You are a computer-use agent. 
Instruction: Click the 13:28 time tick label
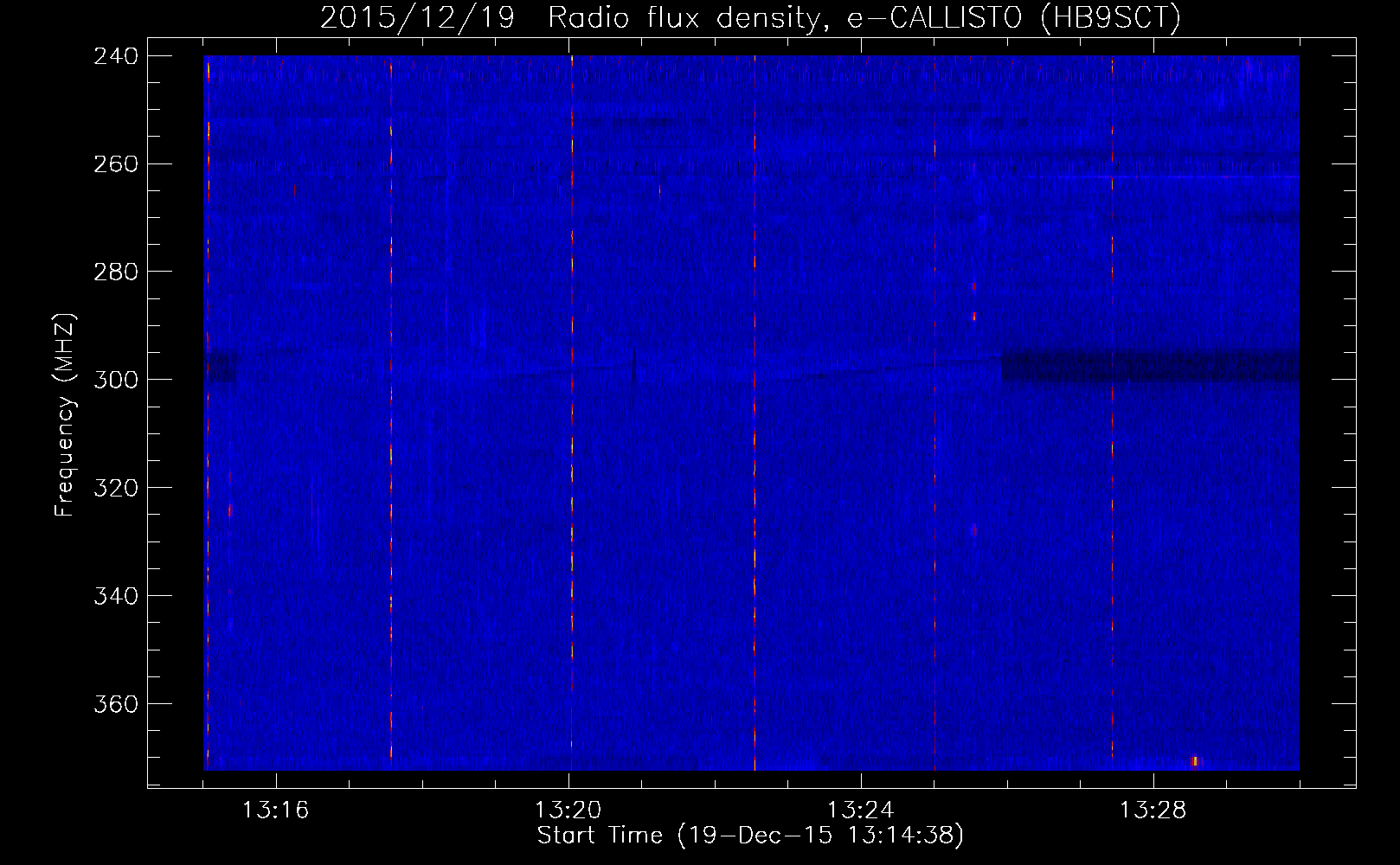(1153, 810)
